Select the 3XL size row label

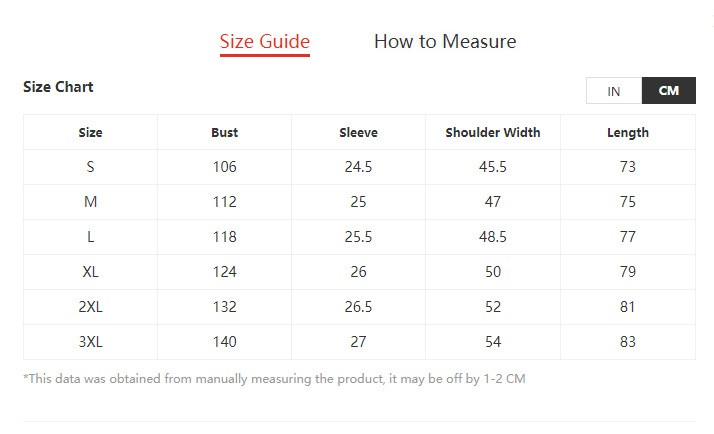pyautogui.click(x=90, y=342)
